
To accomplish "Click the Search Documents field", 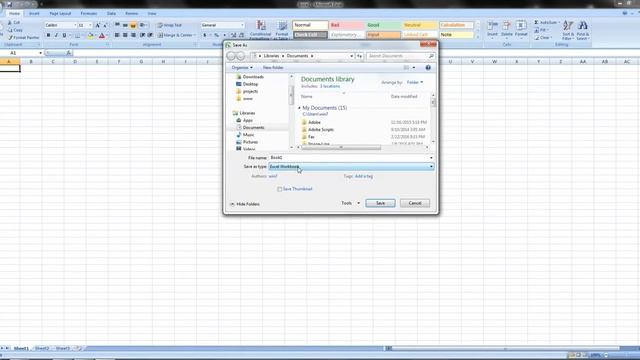I will [x=400, y=56].
